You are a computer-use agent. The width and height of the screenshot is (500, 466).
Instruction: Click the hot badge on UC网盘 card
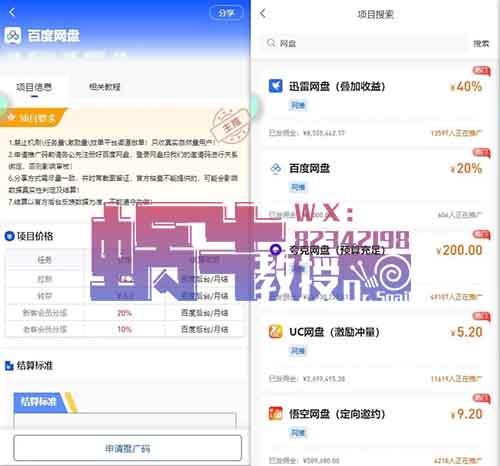click(481, 316)
